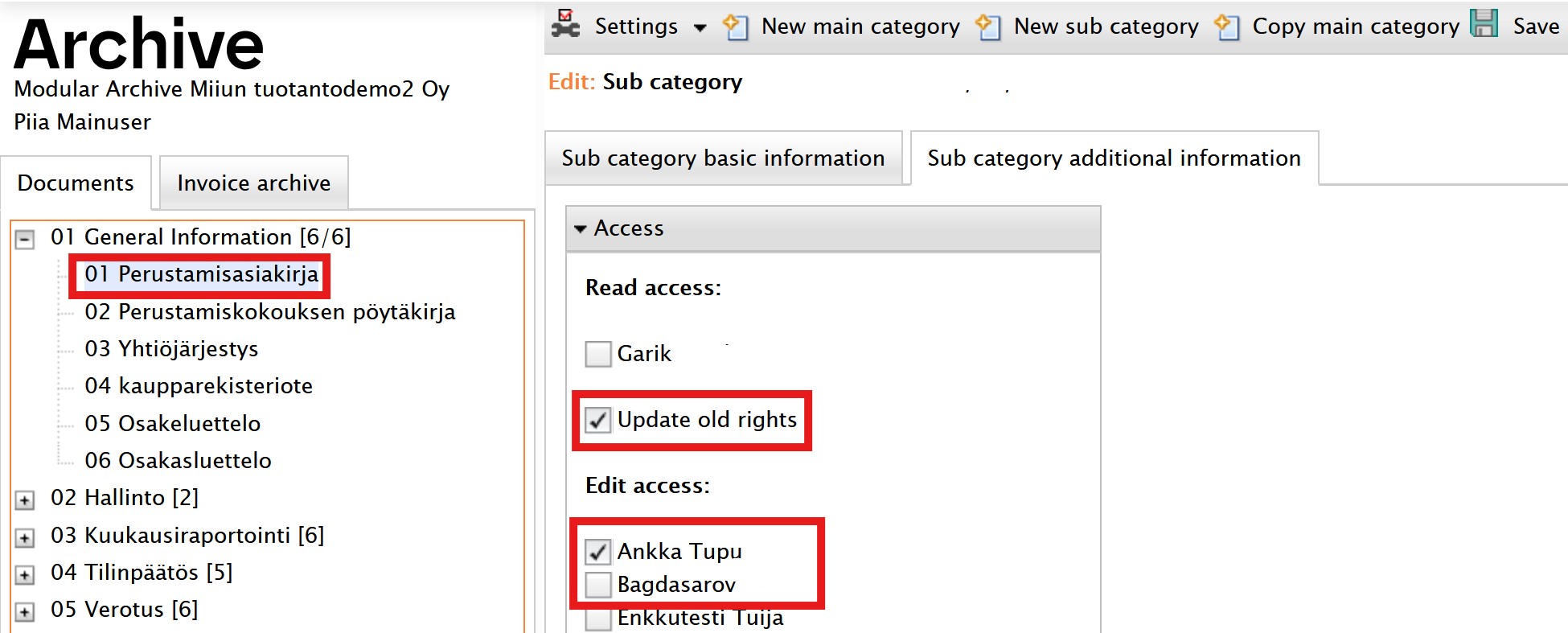Enable Bagdasarov edit access checkbox
The image size is (1568, 633).
point(597,585)
